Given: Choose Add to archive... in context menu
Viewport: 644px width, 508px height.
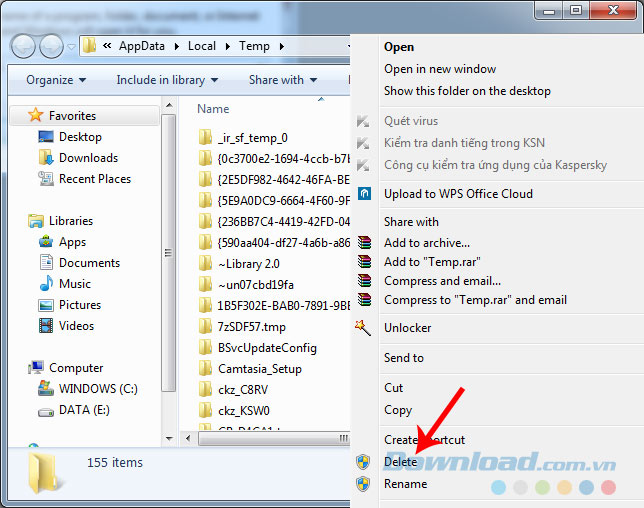Looking at the screenshot, I should point(427,243).
